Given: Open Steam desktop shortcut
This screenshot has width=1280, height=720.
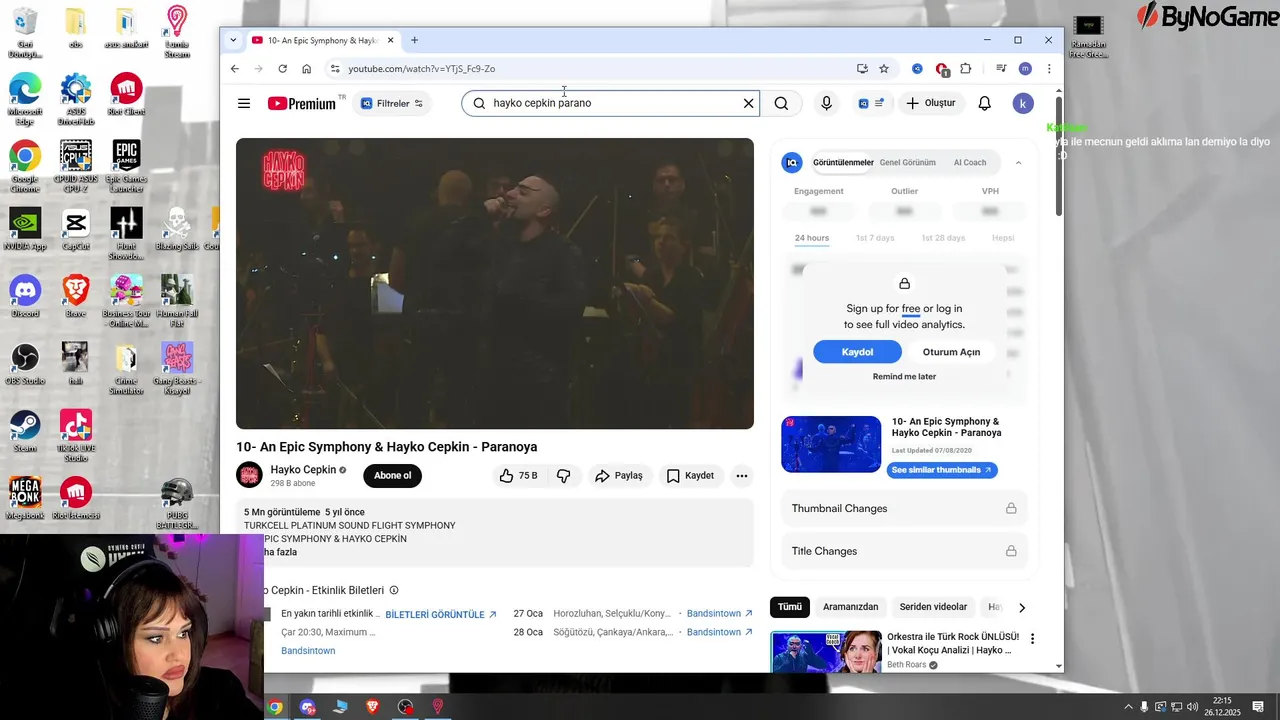Looking at the screenshot, I should click(x=25, y=431).
